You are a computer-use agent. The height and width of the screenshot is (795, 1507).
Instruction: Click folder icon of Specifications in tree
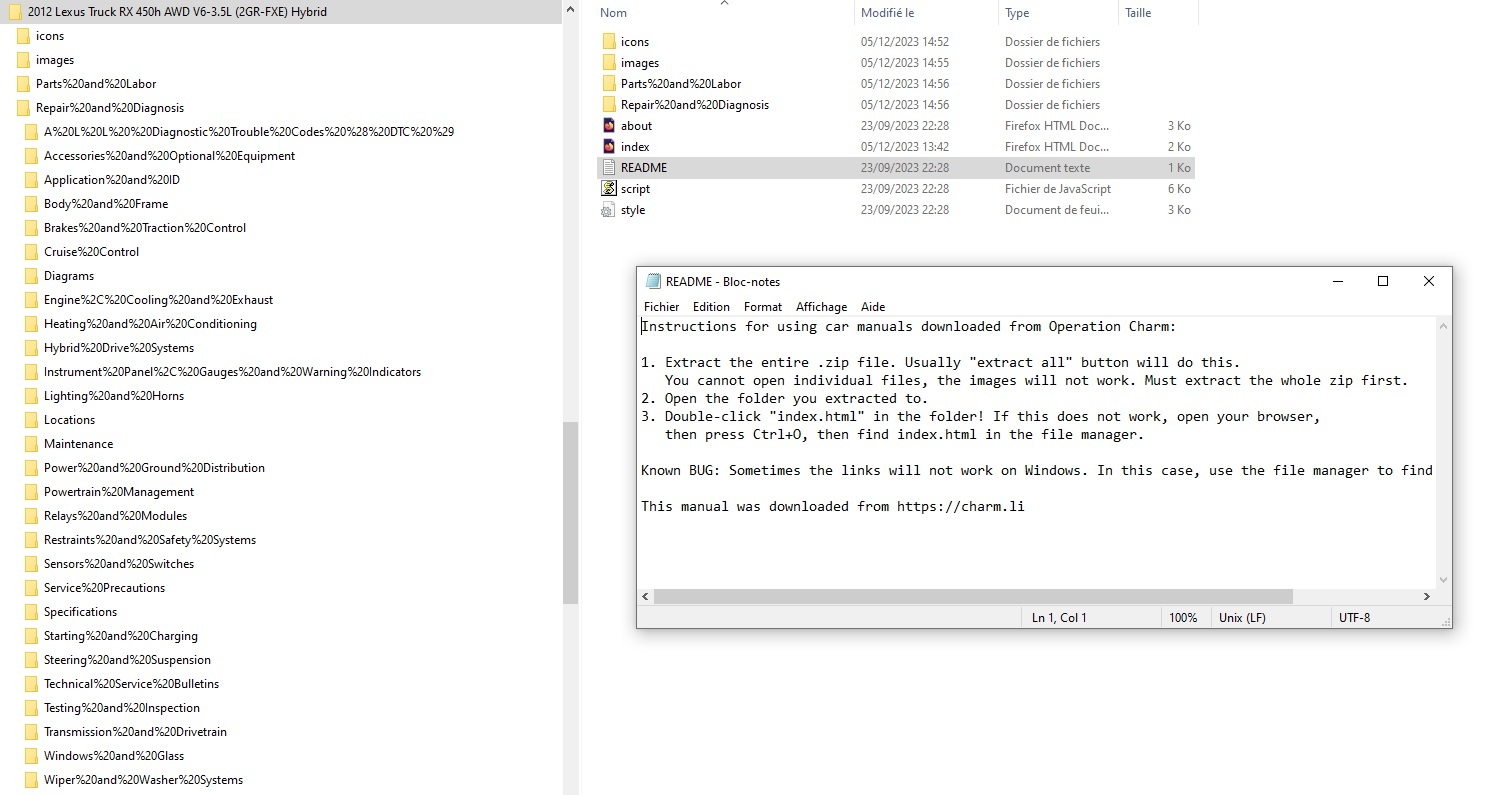(31, 612)
